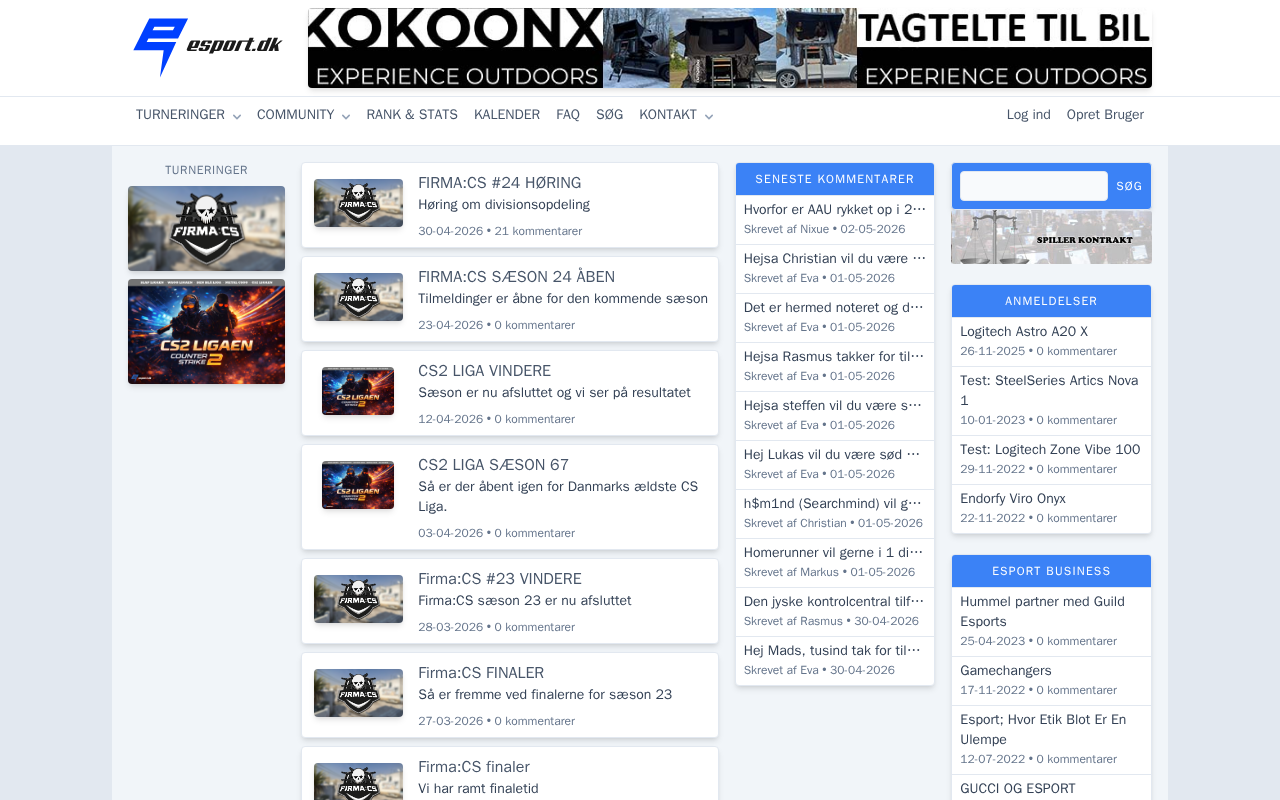Open the Kokoonx banner advertisement
Viewport: 1280px width, 800px height.
coord(730,48)
